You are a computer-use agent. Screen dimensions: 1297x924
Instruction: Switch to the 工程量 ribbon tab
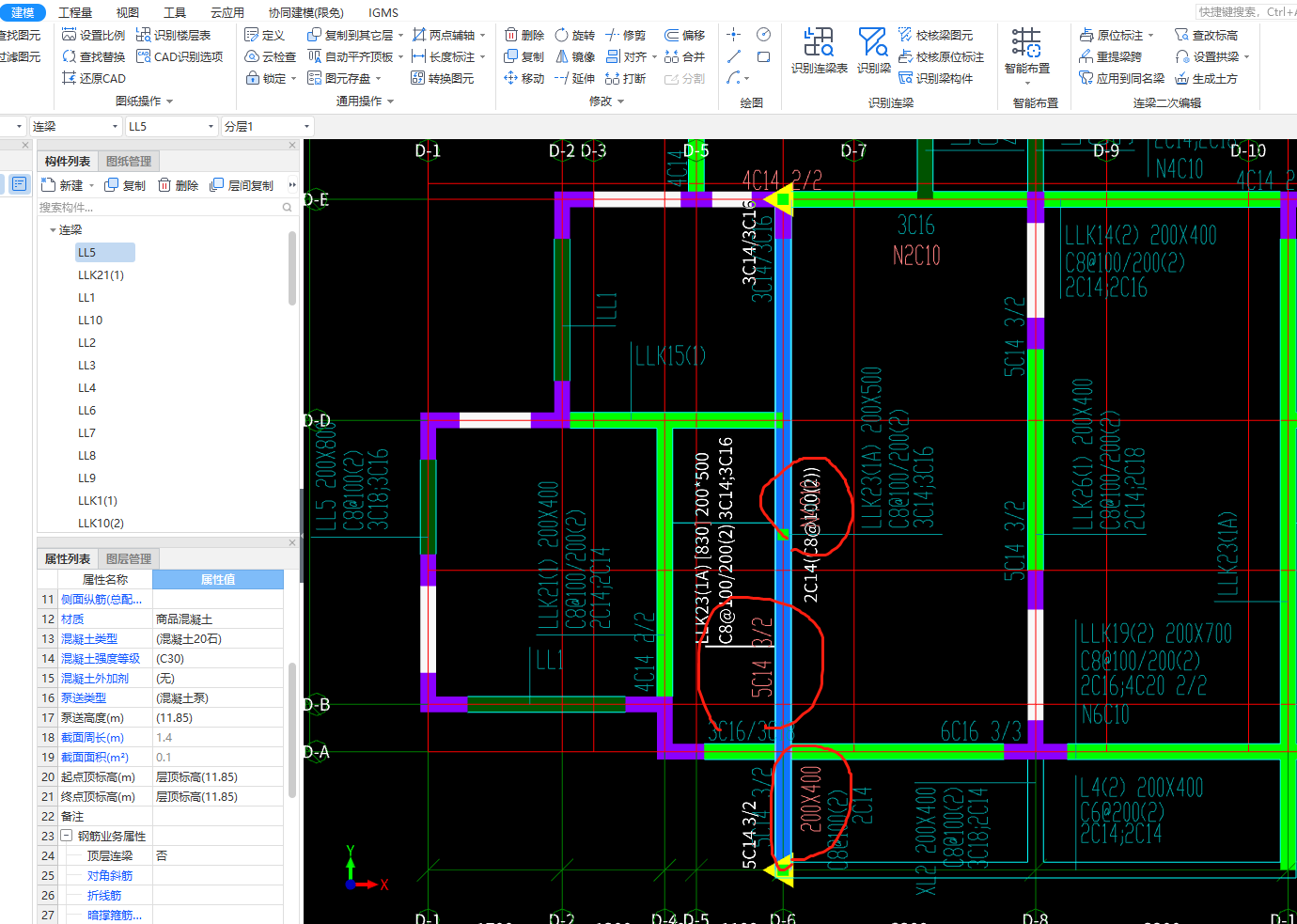[75, 12]
